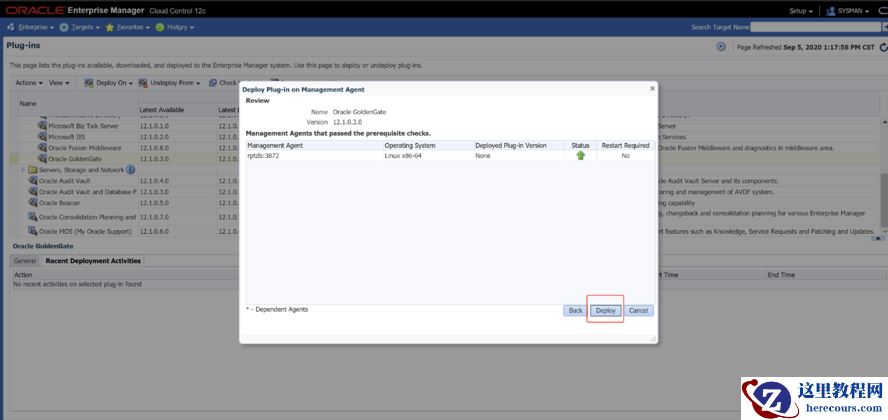
Task: Close the Deploy Plug-in dialog with X
Action: pyautogui.click(x=652, y=88)
